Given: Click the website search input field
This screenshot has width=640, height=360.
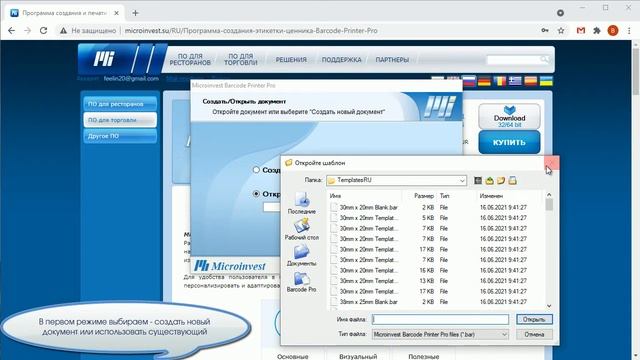Looking at the screenshot, I should pos(514,60).
